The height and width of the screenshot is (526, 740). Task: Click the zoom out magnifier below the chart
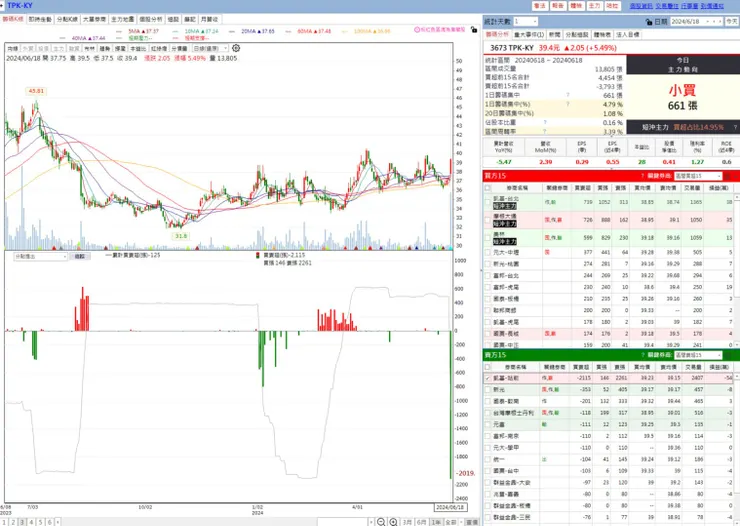click(x=381, y=522)
